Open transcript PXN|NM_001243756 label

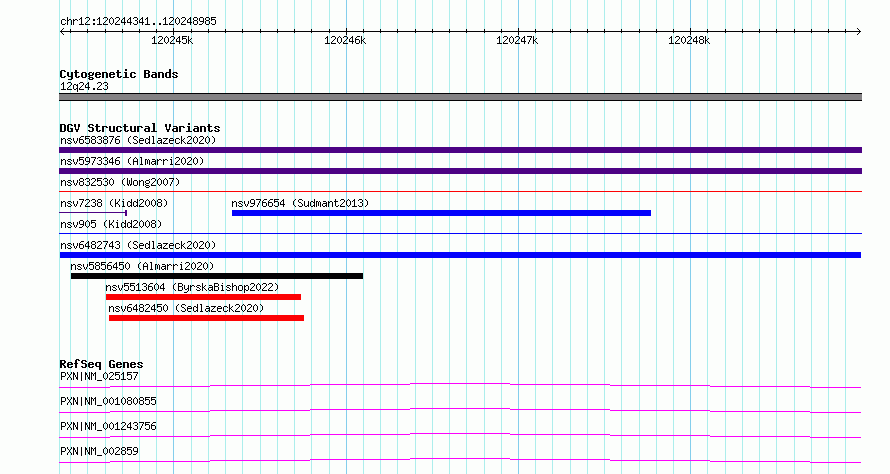108,426
